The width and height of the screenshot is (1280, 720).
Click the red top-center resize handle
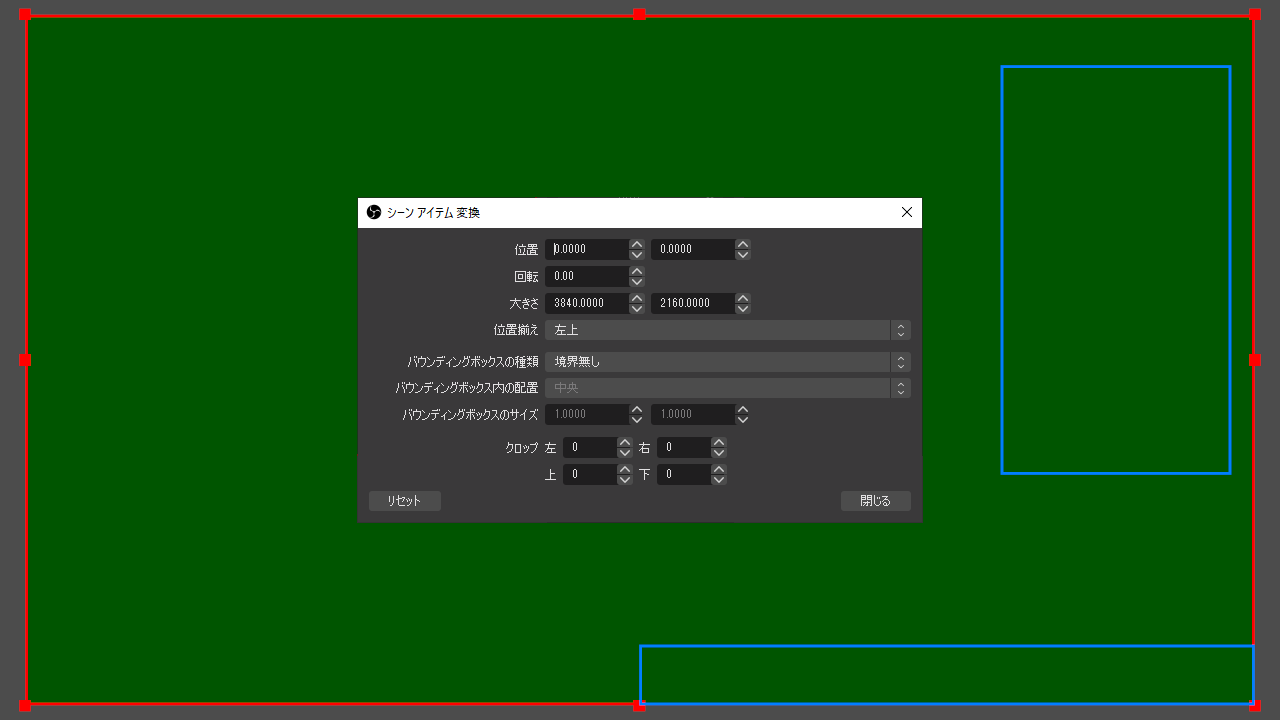pyautogui.click(x=639, y=14)
